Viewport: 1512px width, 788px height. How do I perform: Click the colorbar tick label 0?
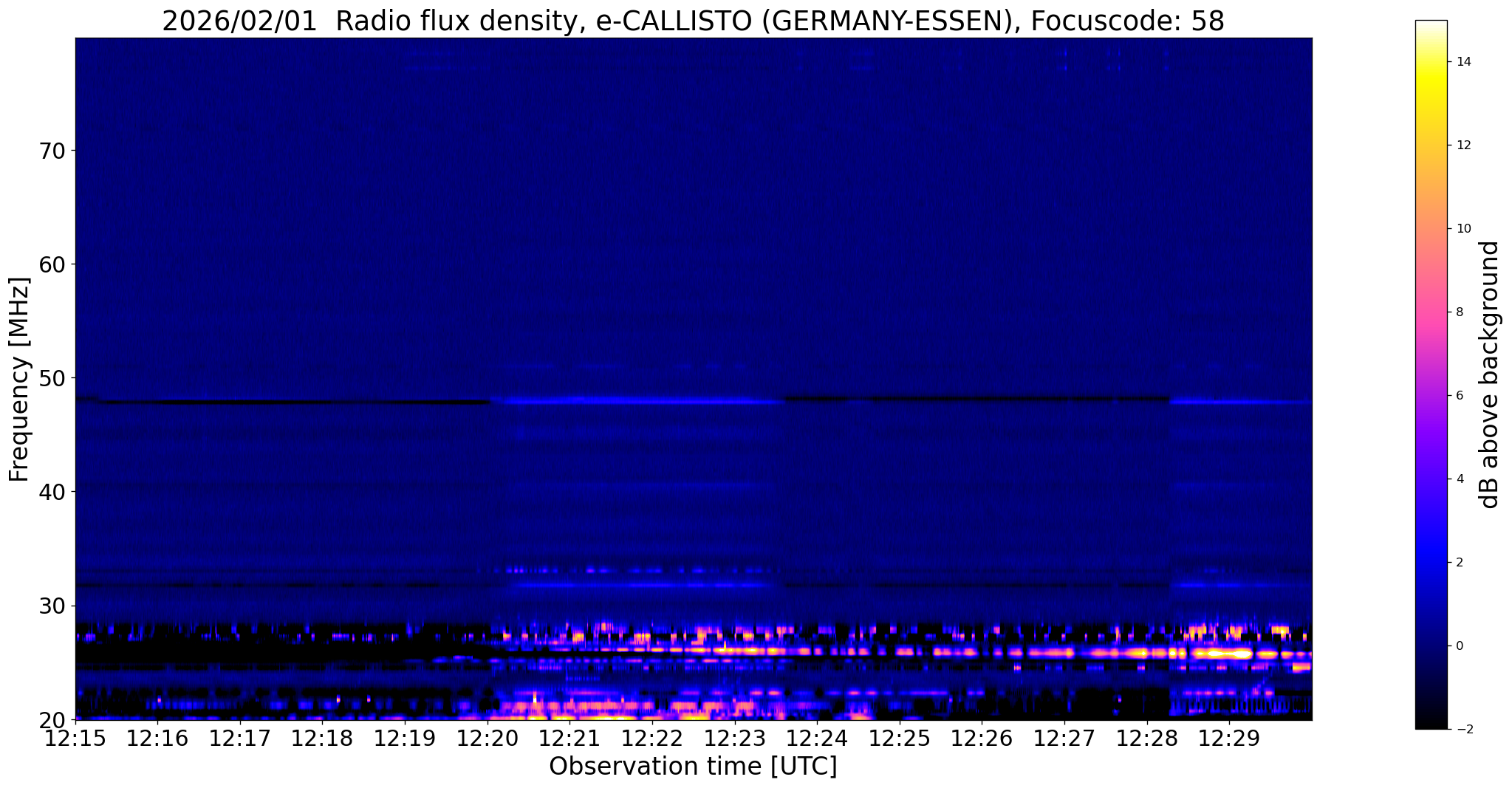(x=1459, y=646)
